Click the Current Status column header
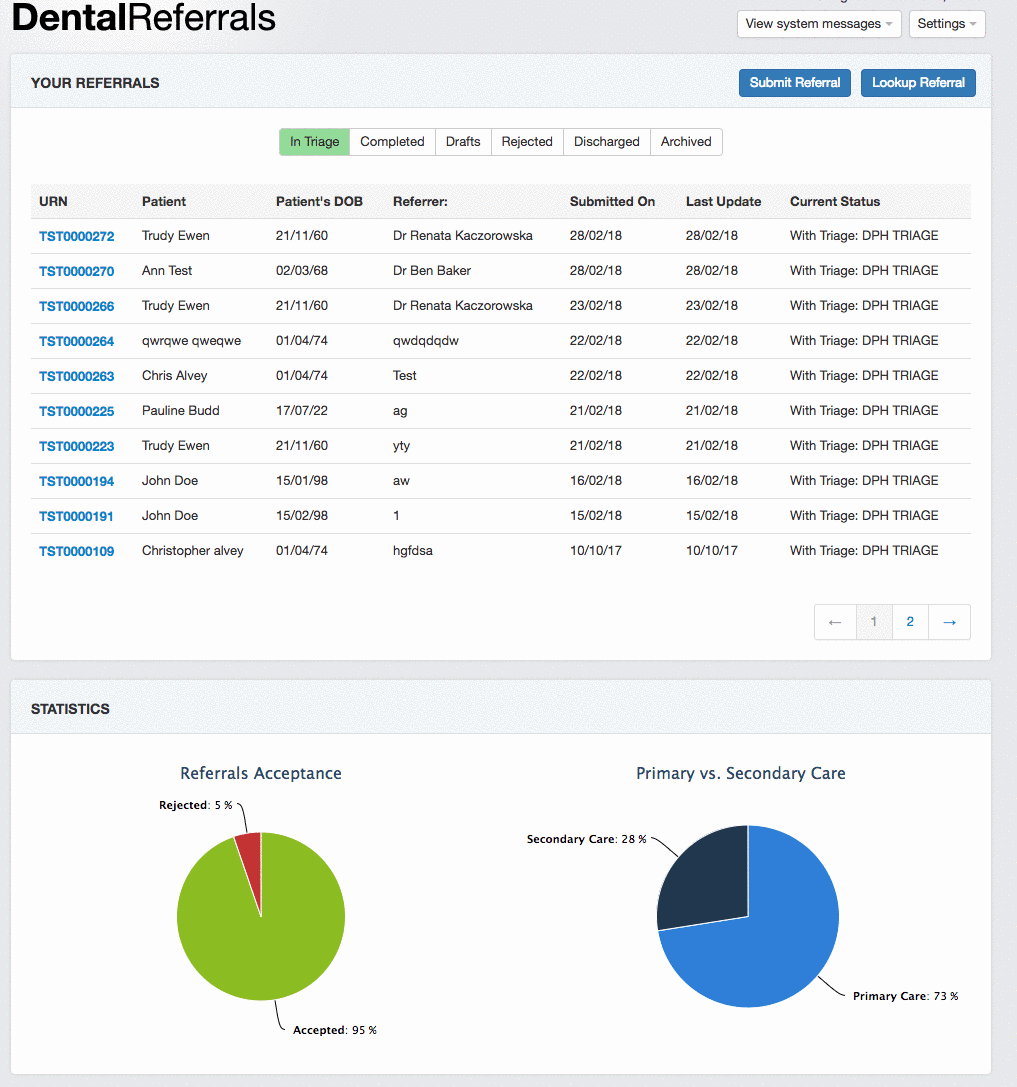The width and height of the screenshot is (1017, 1087). click(x=835, y=202)
